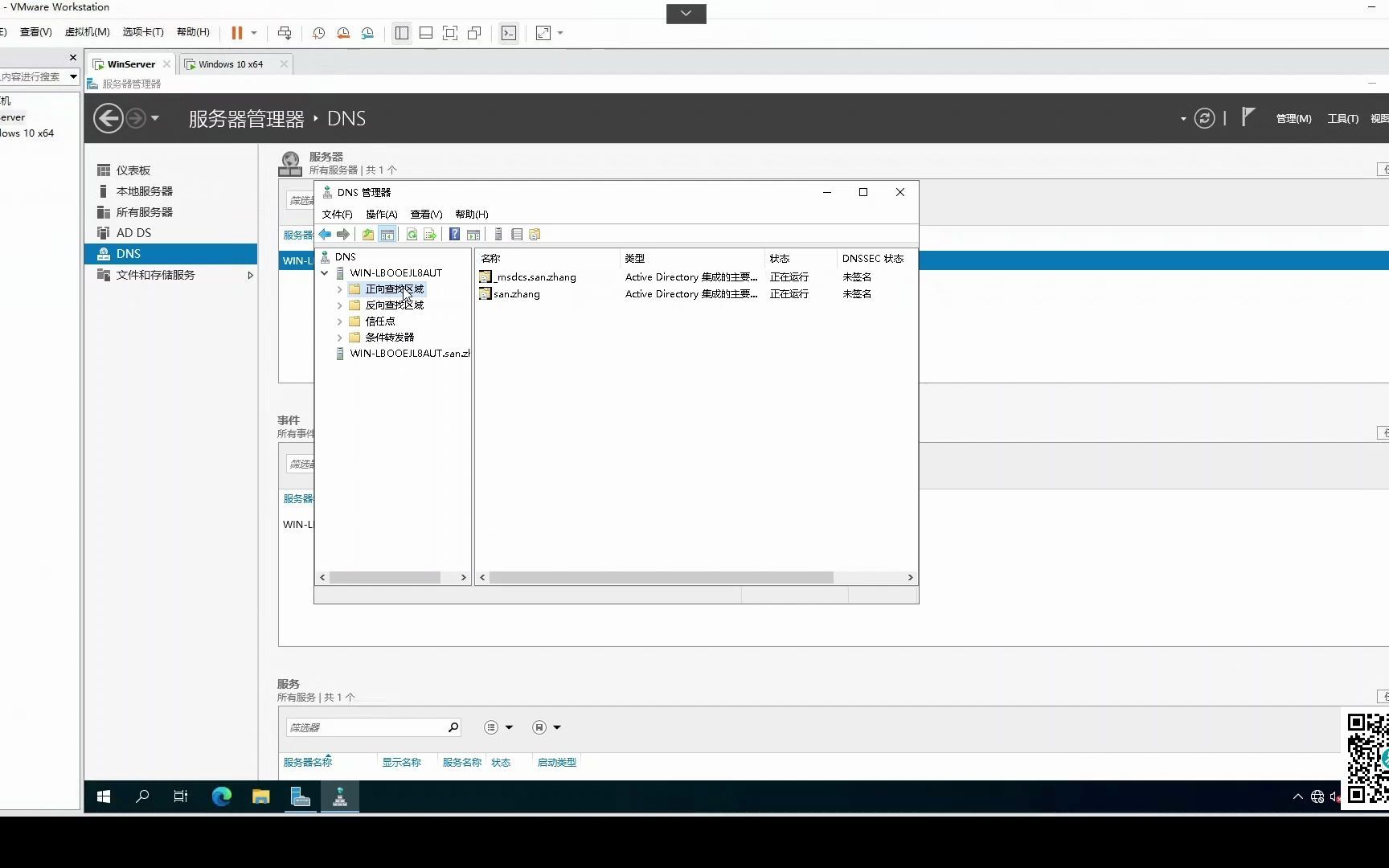Open the 工具(T) menu in Server Manager

[x=1342, y=118]
